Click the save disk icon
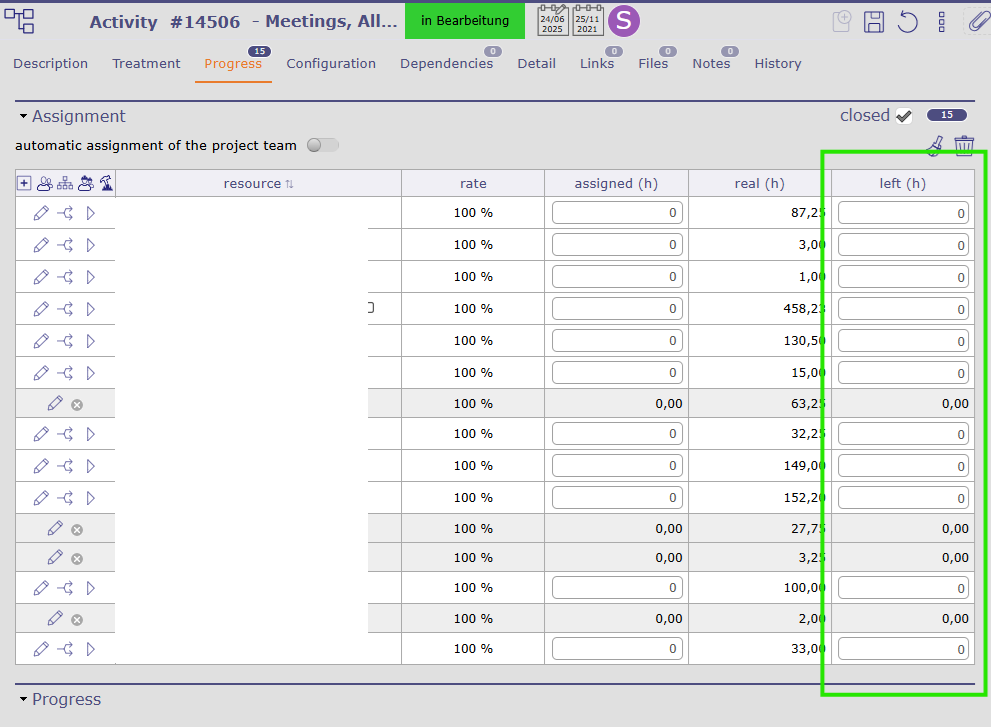The width and height of the screenshot is (991, 727). [873, 22]
